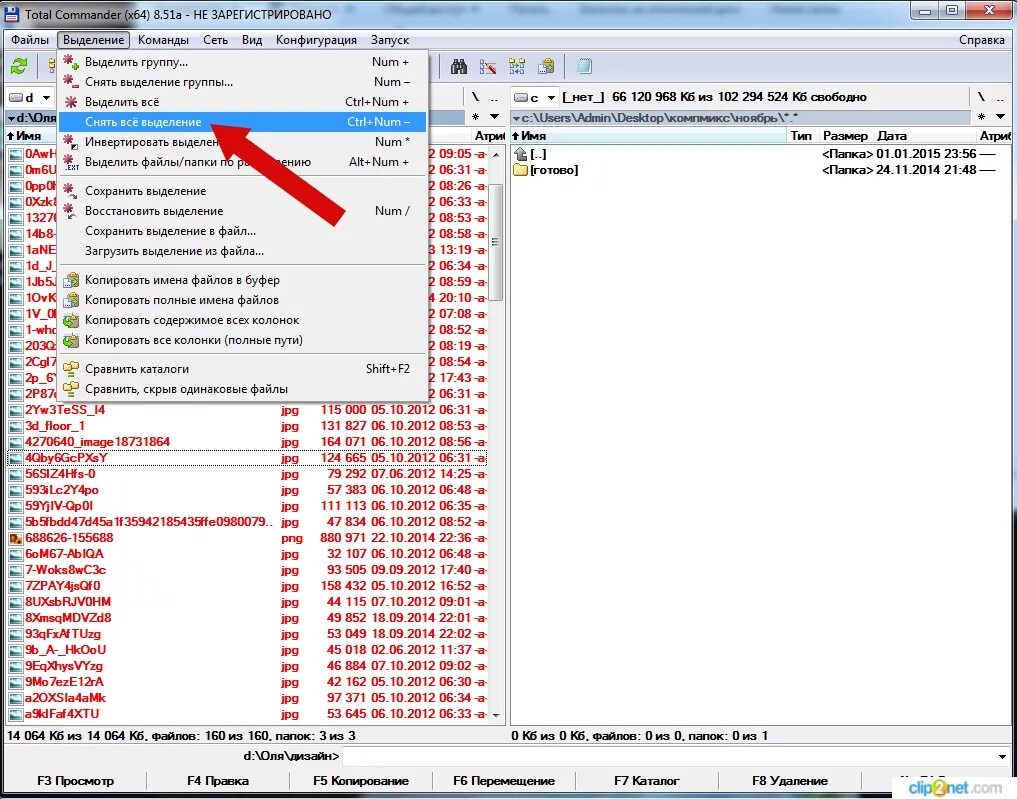Open right panel directory history arrow

[x=1001, y=117]
